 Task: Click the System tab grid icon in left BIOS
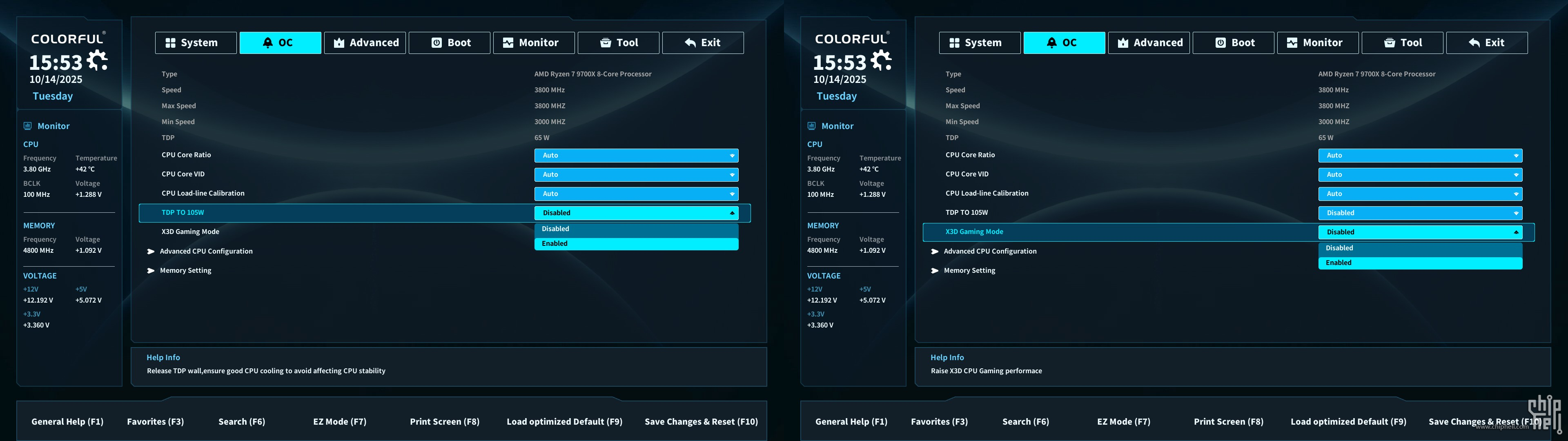[x=170, y=42]
